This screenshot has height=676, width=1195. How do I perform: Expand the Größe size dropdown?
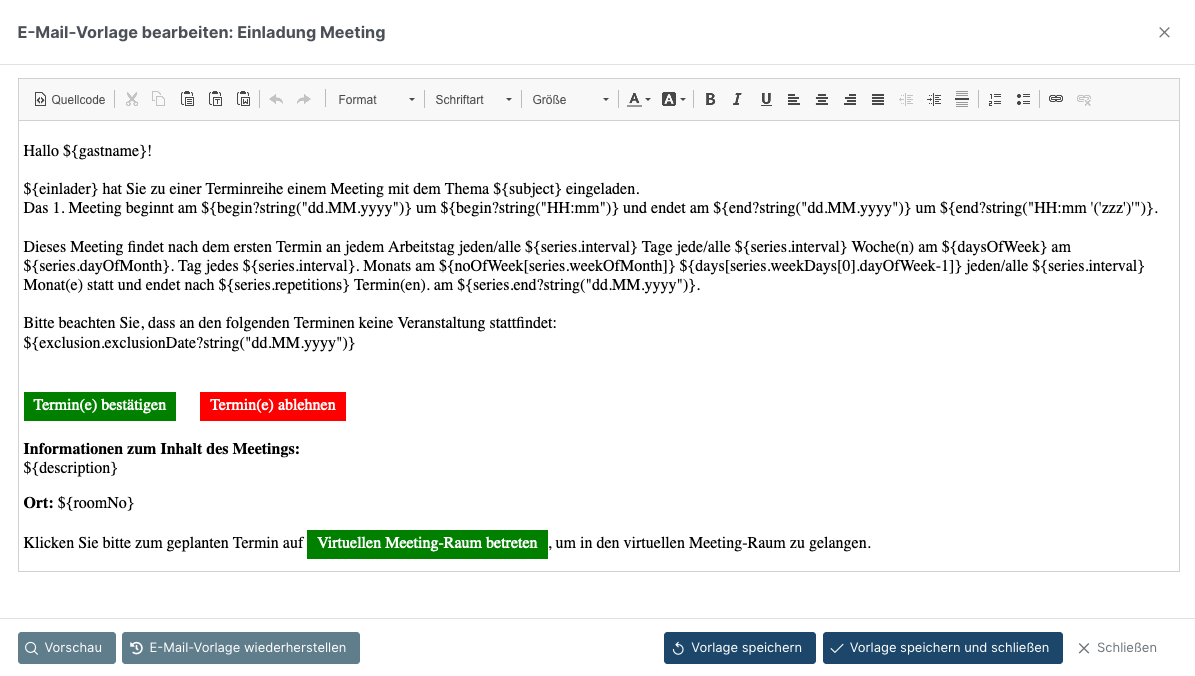pos(570,99)
